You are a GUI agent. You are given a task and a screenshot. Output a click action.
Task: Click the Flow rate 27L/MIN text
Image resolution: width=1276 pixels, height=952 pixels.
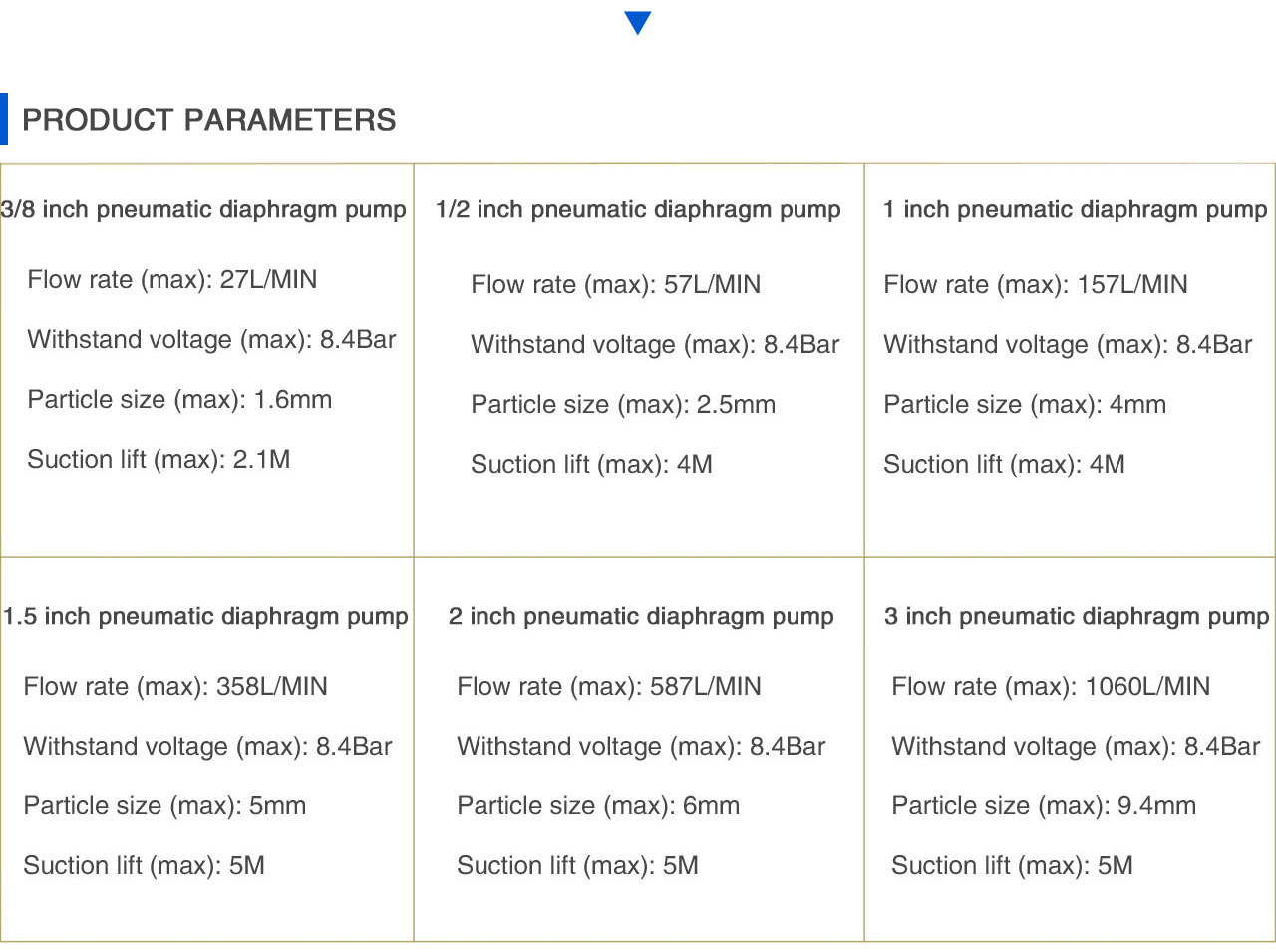pos(172,280)
